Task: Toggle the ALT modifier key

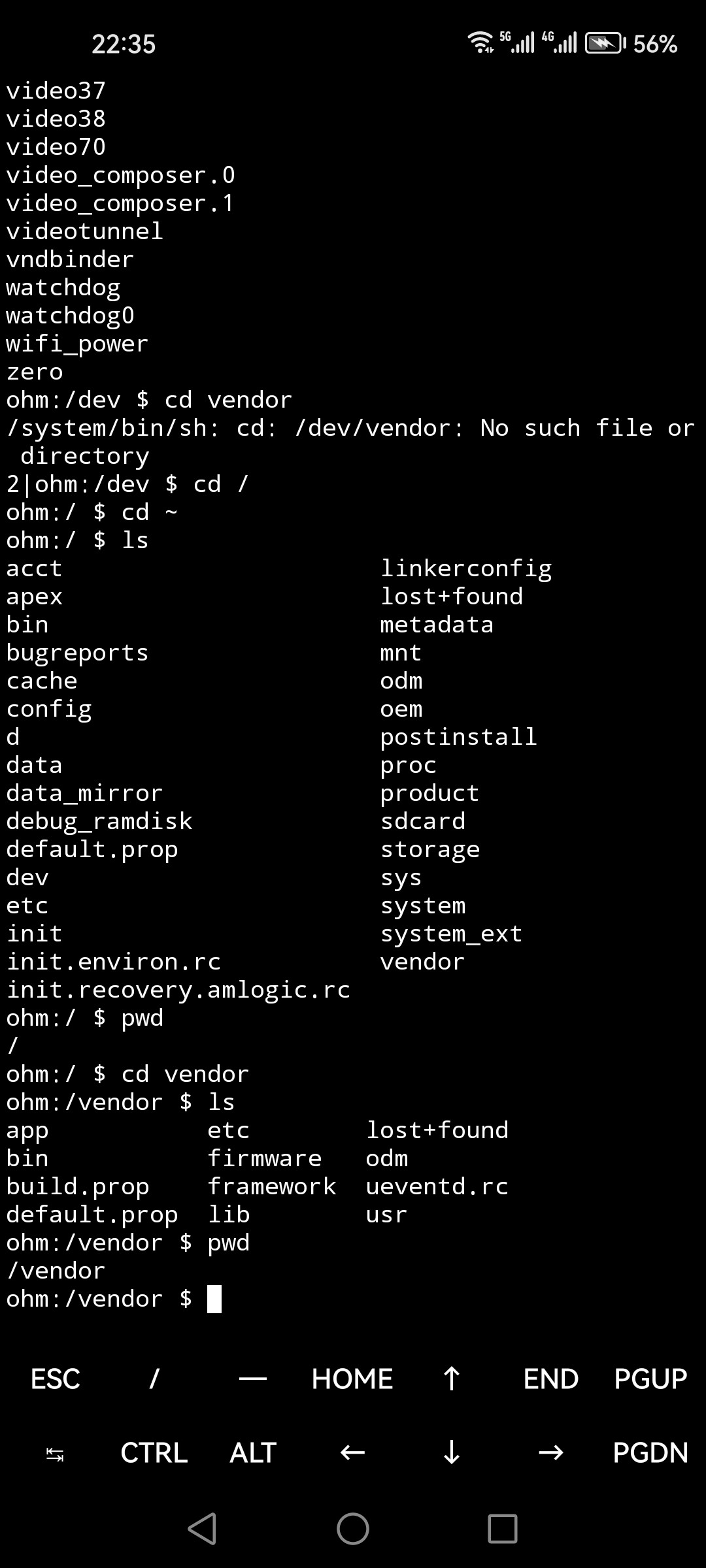Action: 253,1453
